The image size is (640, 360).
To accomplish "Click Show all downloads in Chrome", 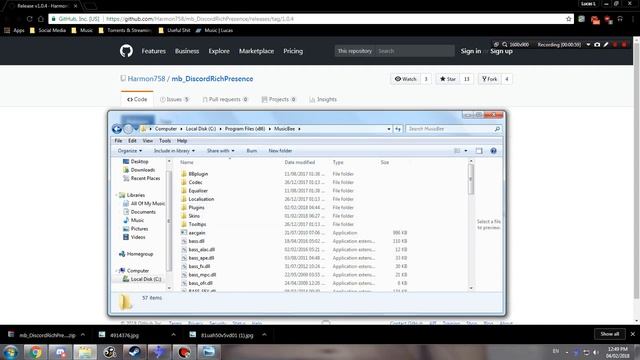I will click(x=609, y=334).
